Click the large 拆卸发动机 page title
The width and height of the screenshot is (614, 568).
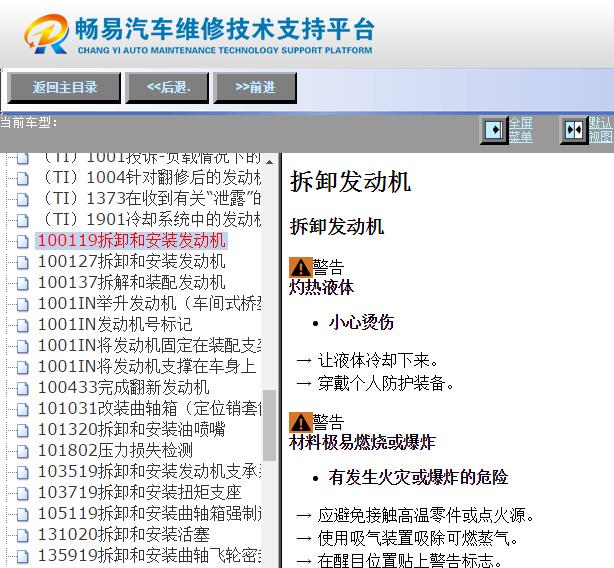point(350,181)
